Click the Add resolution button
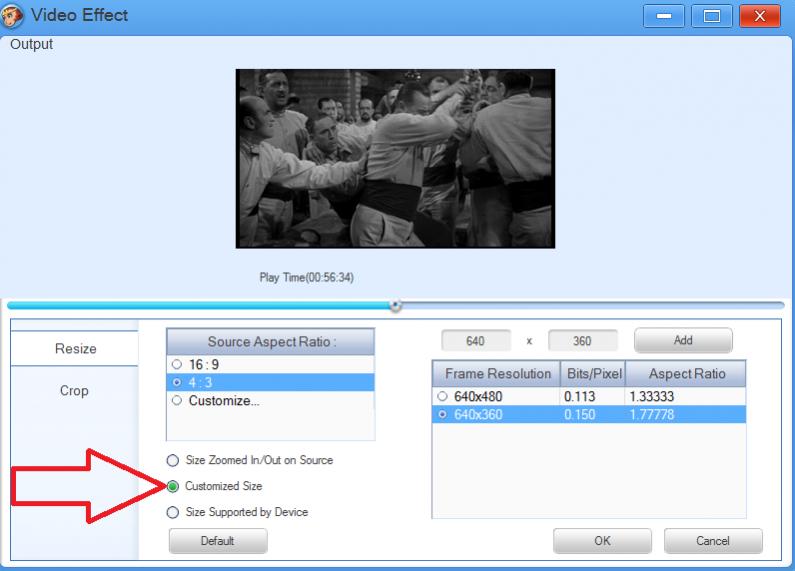The height and width of the screenshot is (571, 795). click(x=683, y=340)
